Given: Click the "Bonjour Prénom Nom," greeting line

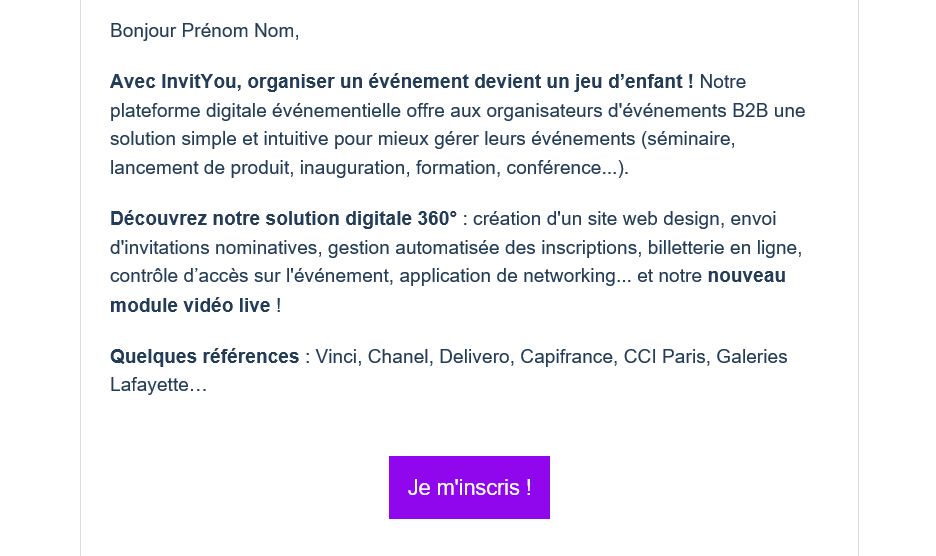Looking at the screenshot, I should coord(204,30).
